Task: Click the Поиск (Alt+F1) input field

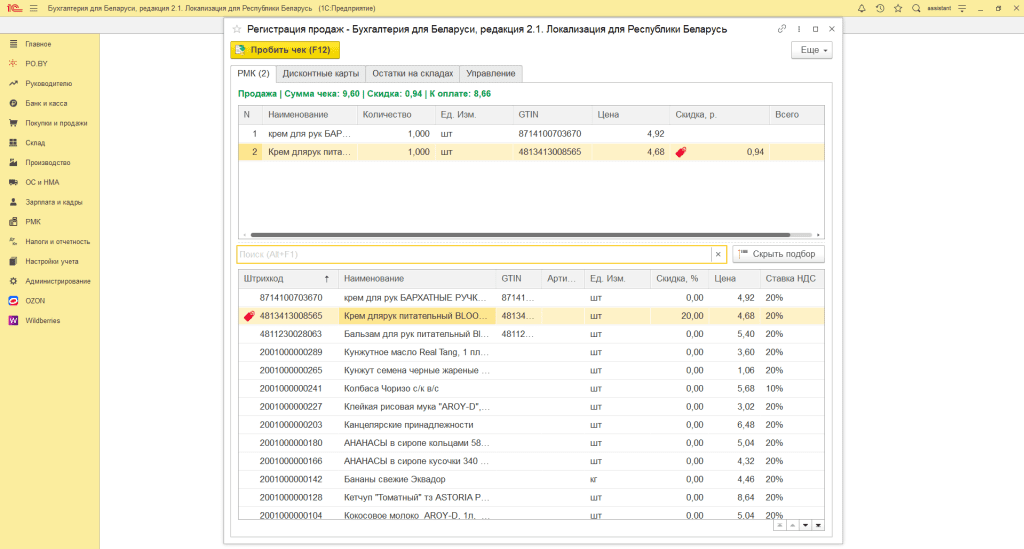Action: click(474, 254)
